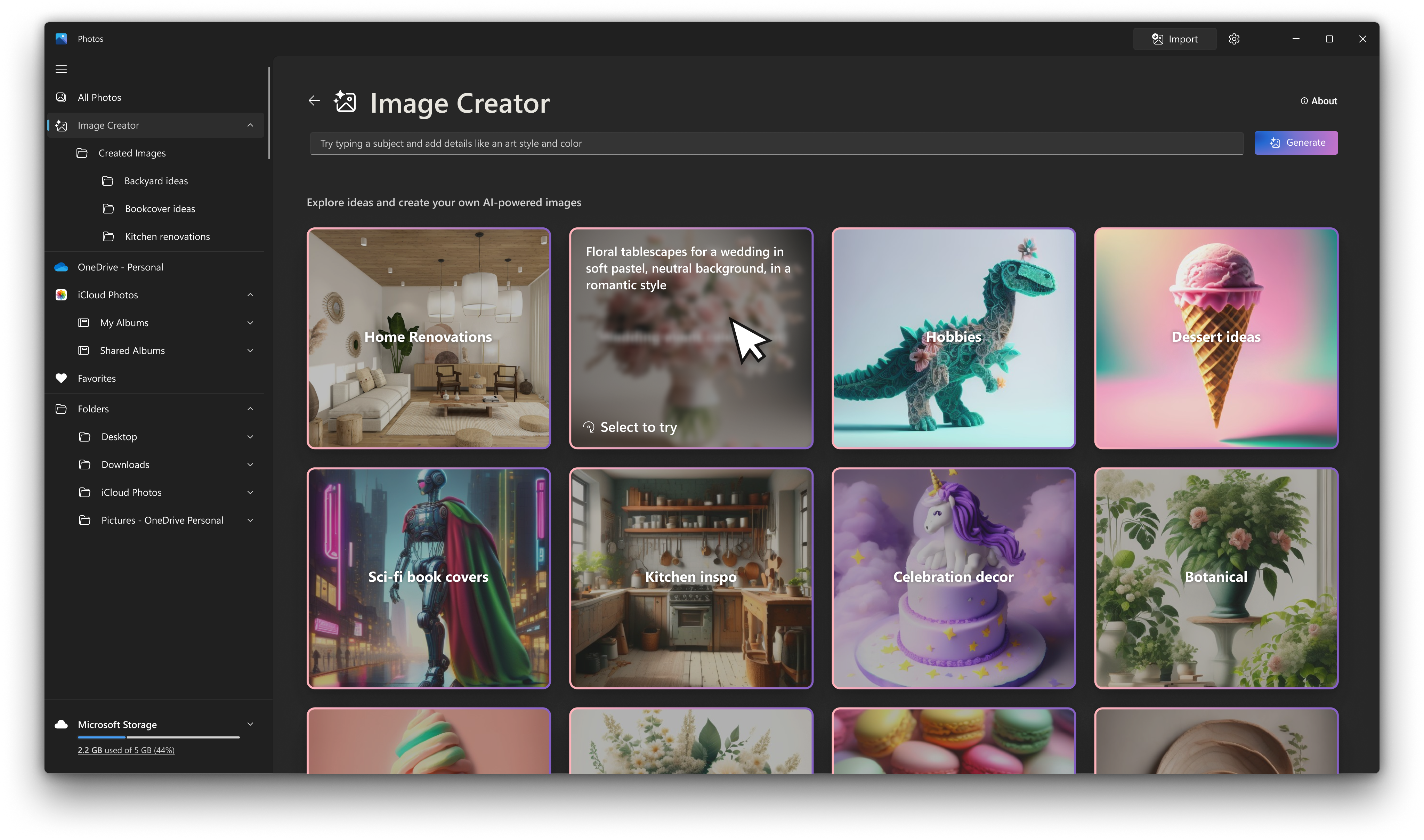Collapse the Folders section

tap(250, 408)
